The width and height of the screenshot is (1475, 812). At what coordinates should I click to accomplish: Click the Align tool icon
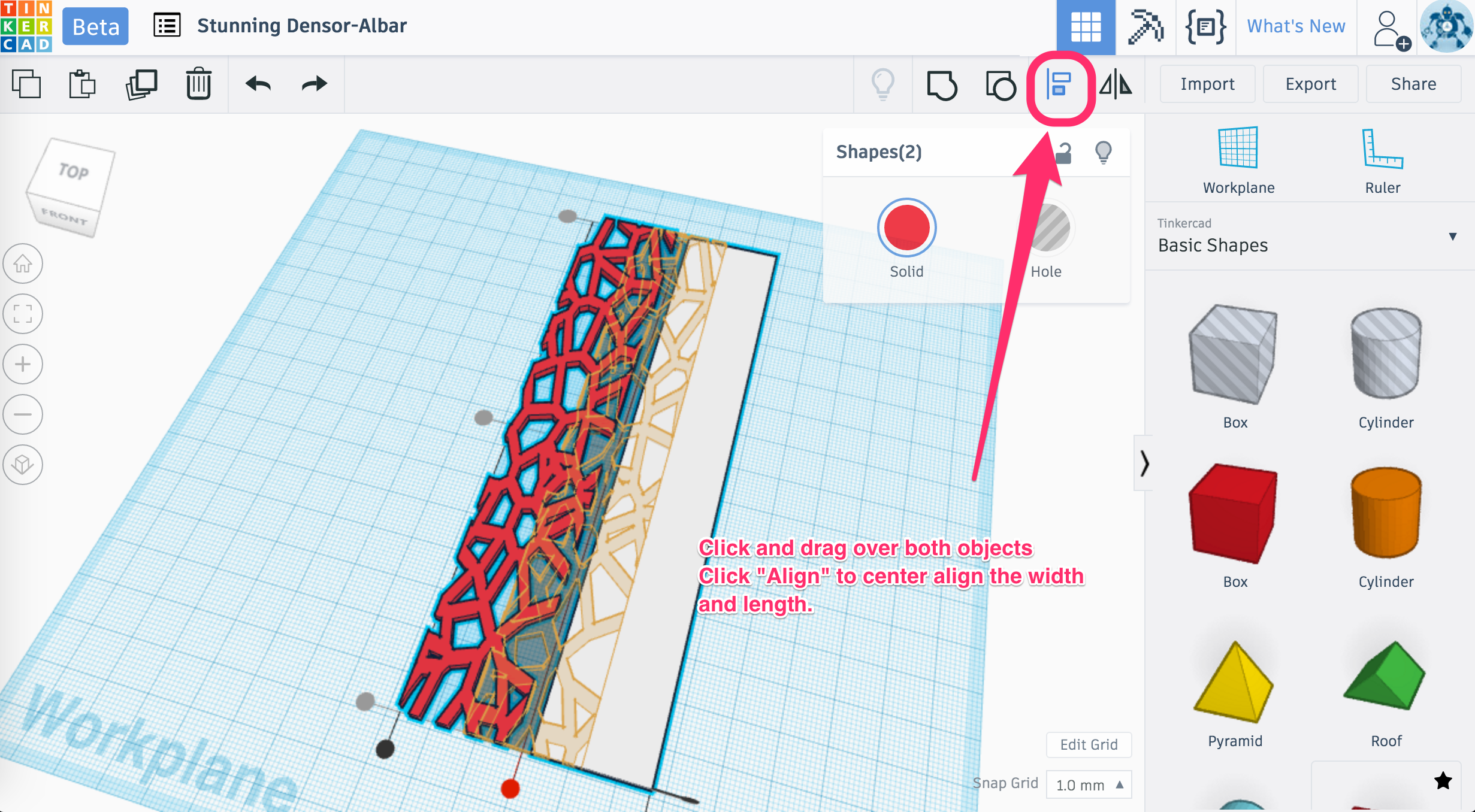coord(1058,84)
